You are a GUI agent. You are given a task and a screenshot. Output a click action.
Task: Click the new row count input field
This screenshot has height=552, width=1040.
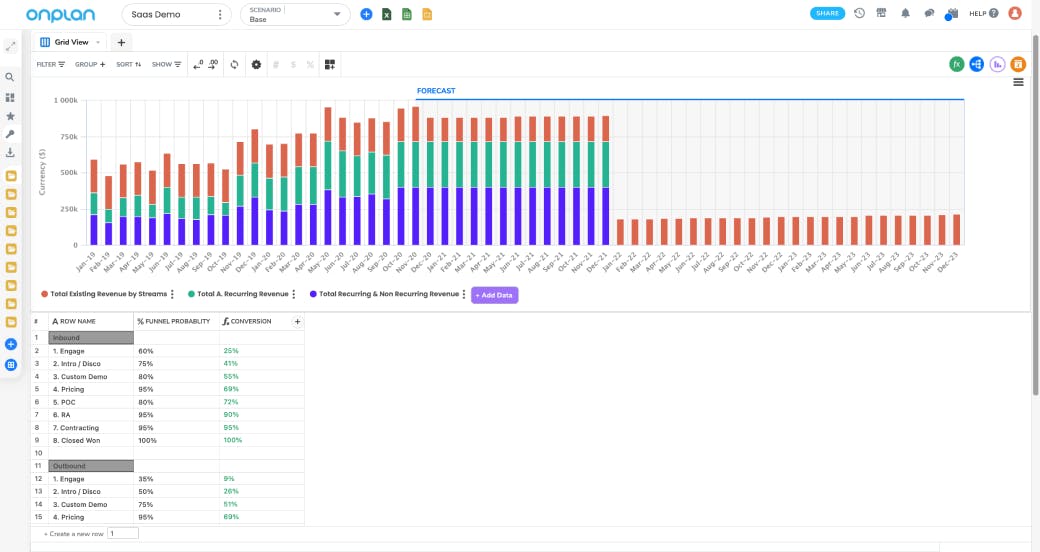coord(123,533)
